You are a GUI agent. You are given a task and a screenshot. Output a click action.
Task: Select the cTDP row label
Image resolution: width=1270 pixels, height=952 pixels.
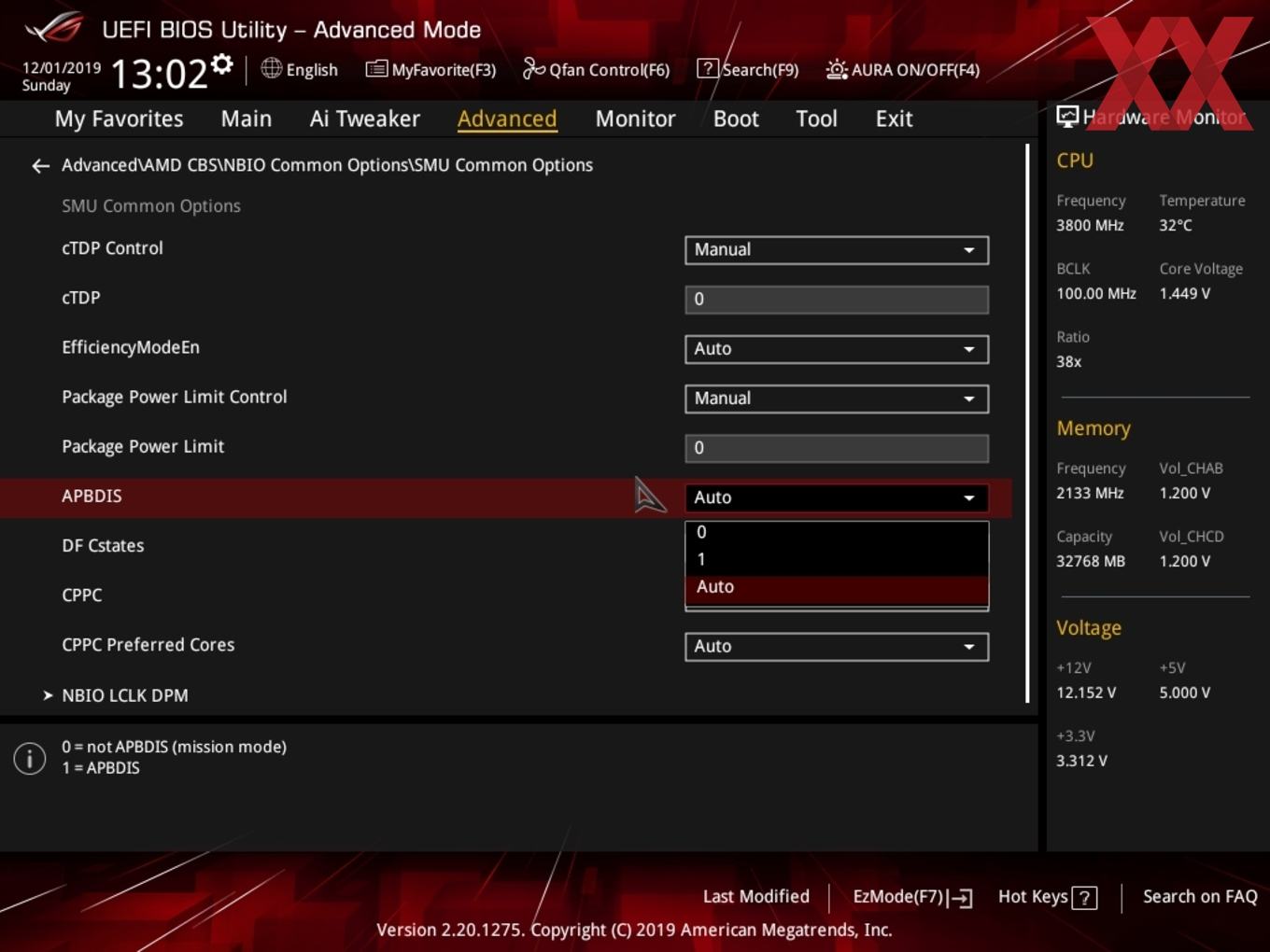80,298
